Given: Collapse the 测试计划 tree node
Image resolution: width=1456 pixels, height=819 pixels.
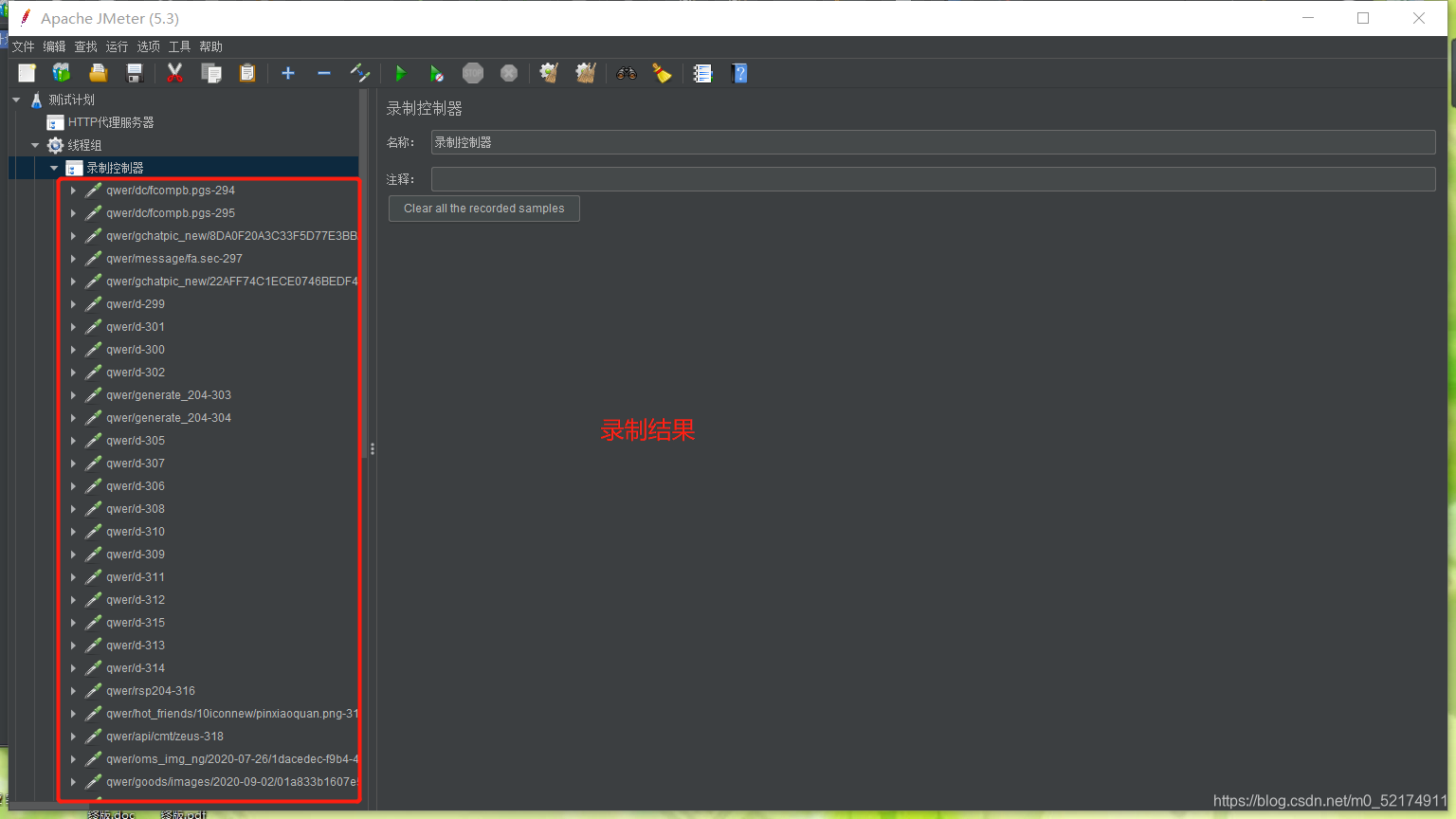Looking at the screenshot, I should click(16, 100).
